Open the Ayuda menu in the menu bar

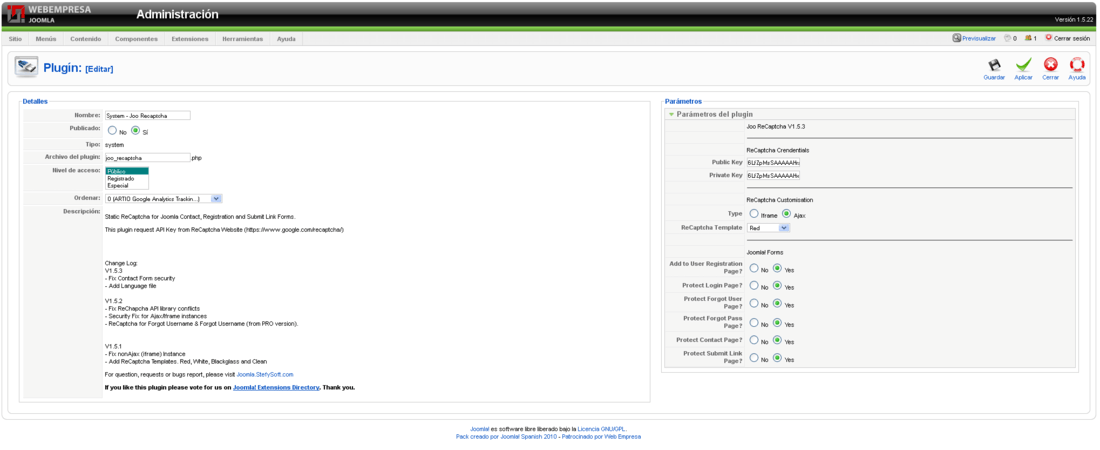click(x=286, y=39)
